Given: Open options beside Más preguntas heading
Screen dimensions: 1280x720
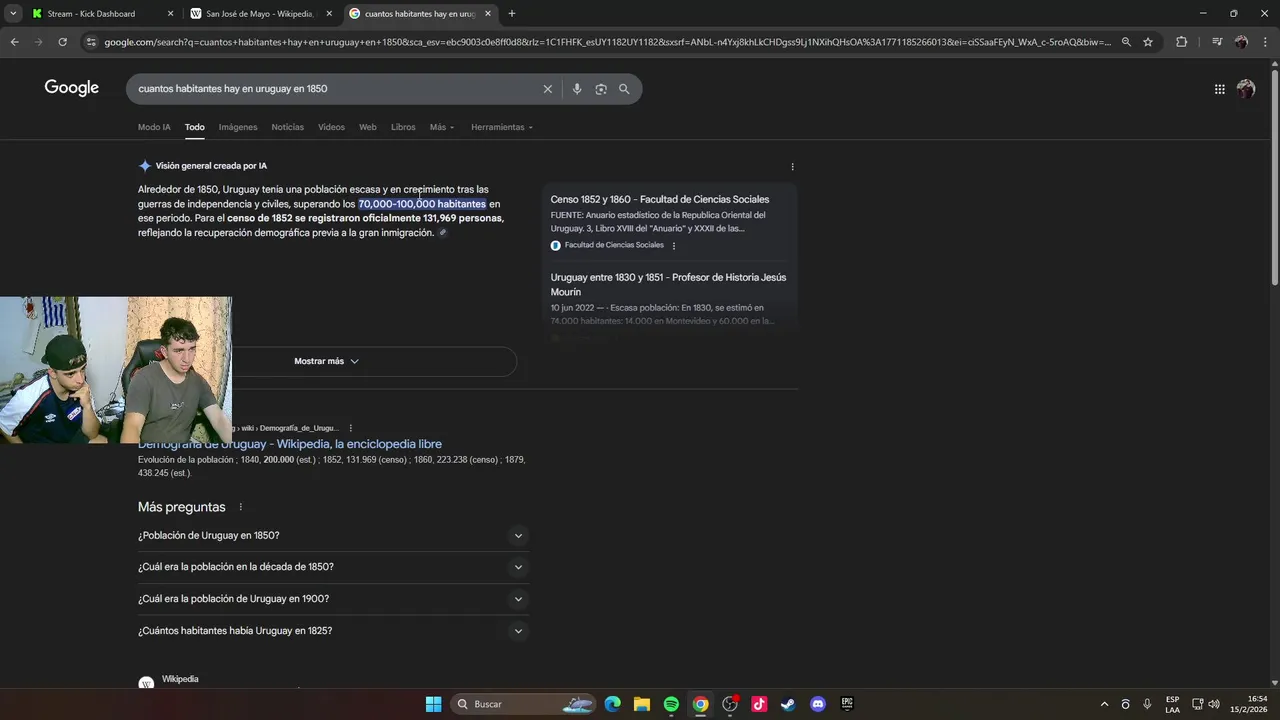Looking at the screenshot, I should pyautogui.click(x=241, y=507).
